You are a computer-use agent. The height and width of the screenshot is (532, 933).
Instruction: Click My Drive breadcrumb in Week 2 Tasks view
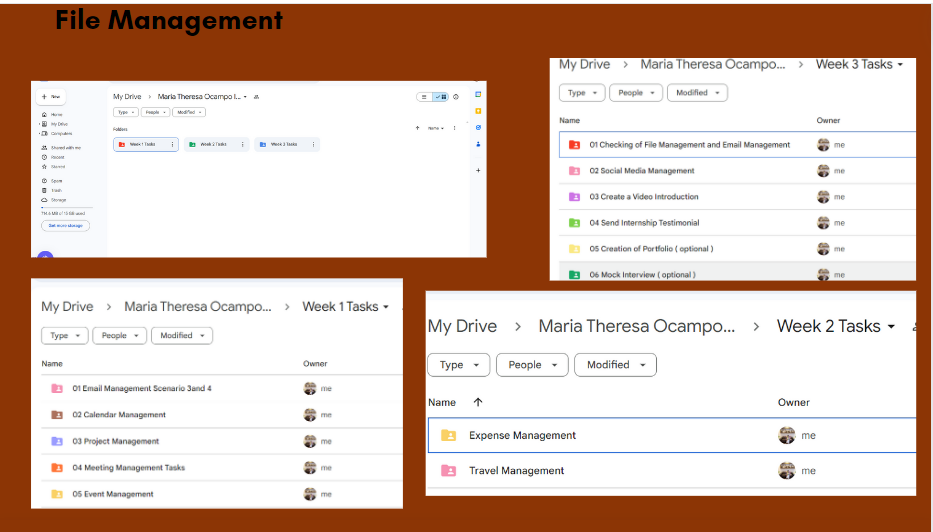[462, 326]
